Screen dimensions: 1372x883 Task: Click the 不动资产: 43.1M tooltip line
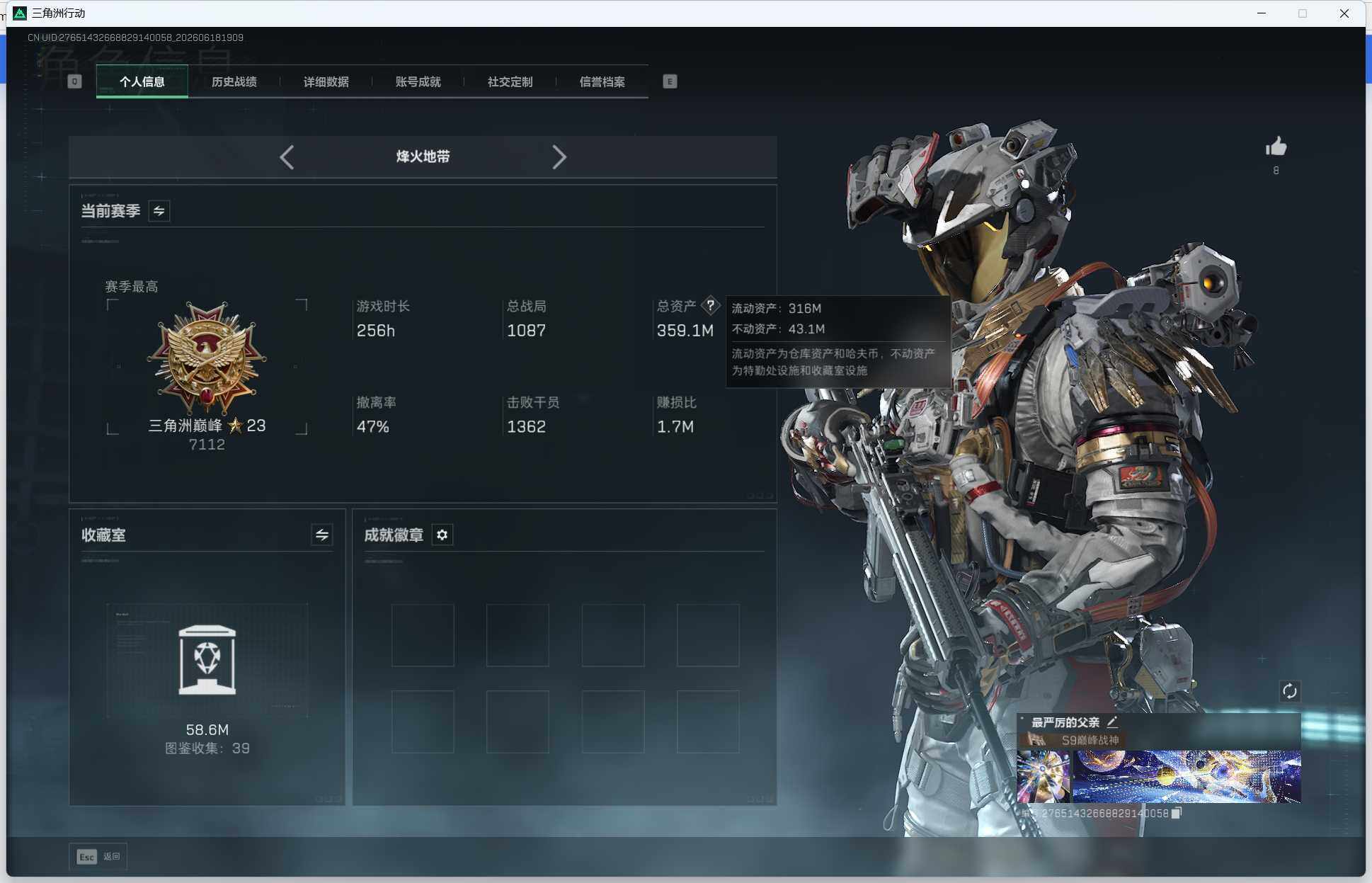(779, 329)
